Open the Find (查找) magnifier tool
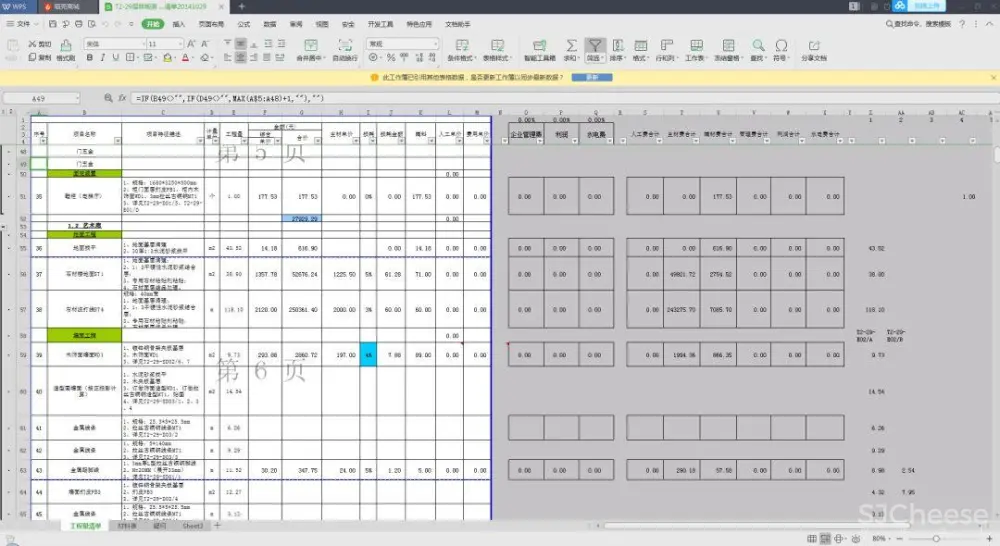 point(758,46)
